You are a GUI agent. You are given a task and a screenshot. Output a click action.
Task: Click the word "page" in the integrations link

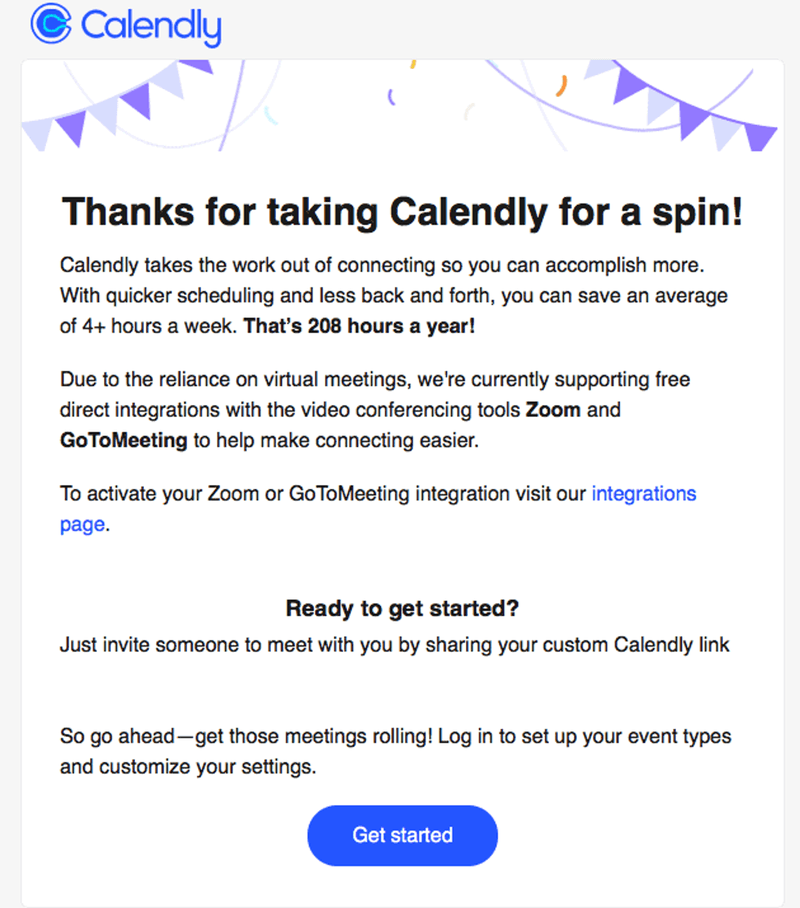pyautogui.click(x=82, y=524)
